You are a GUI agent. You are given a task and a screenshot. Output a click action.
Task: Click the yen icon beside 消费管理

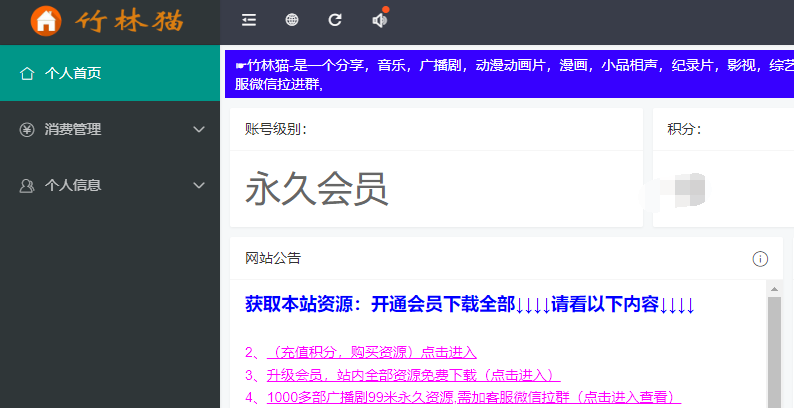pyautogui.click(x=27, y=130)
